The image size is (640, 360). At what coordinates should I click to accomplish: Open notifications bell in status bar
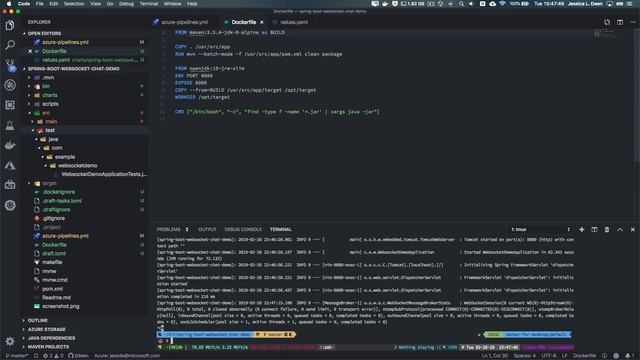[628, 356]
